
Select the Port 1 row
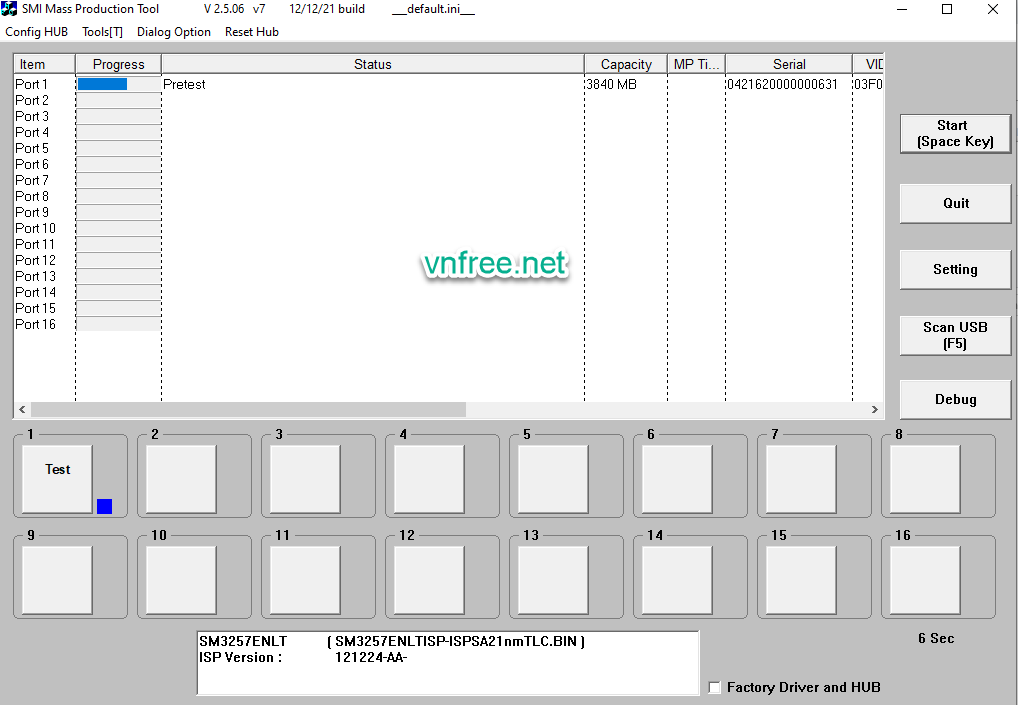coord(32,85)
